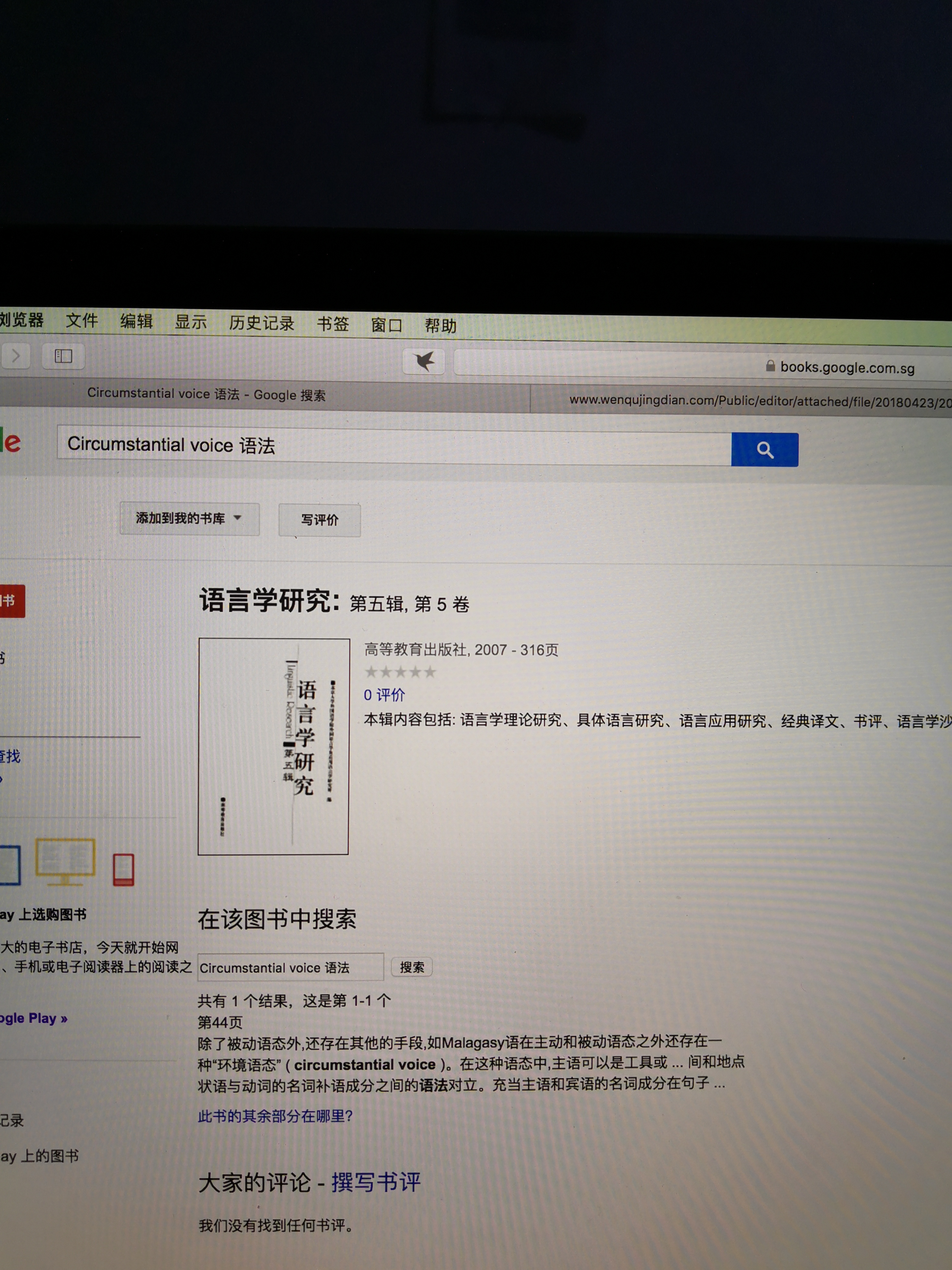Click the 我们没有找到任何书评 text
Screen dimensions: 952x1270
[276, 1225]
